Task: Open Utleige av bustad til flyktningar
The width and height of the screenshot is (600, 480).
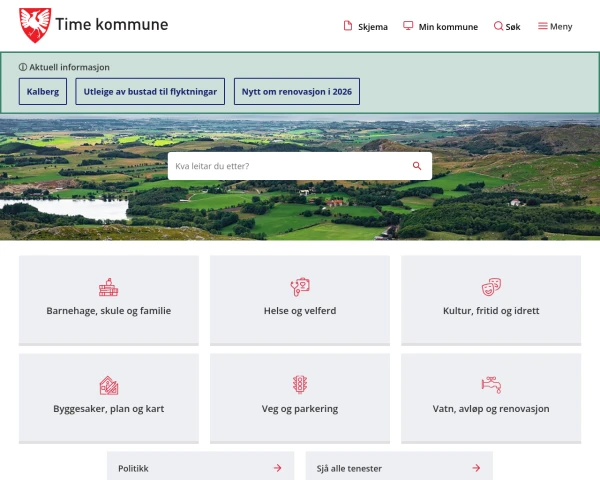Action: click(x=150, y=92)
